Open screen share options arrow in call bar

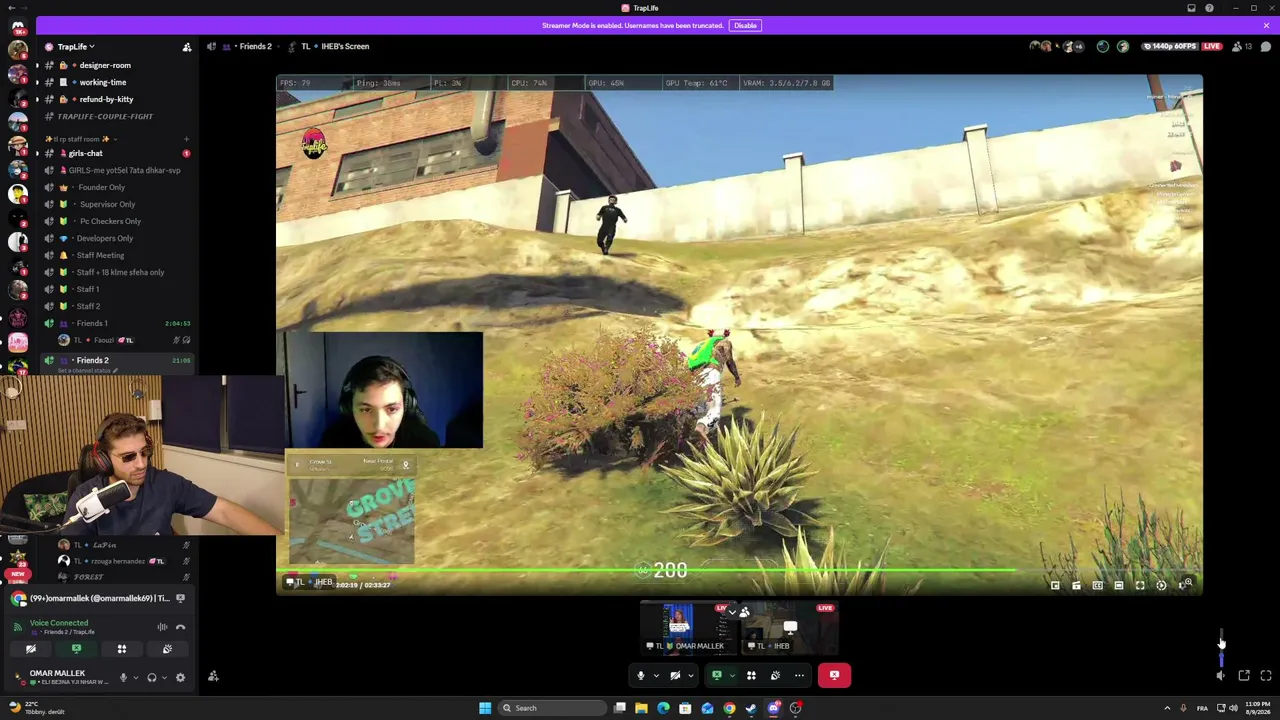tap(731, 676)
